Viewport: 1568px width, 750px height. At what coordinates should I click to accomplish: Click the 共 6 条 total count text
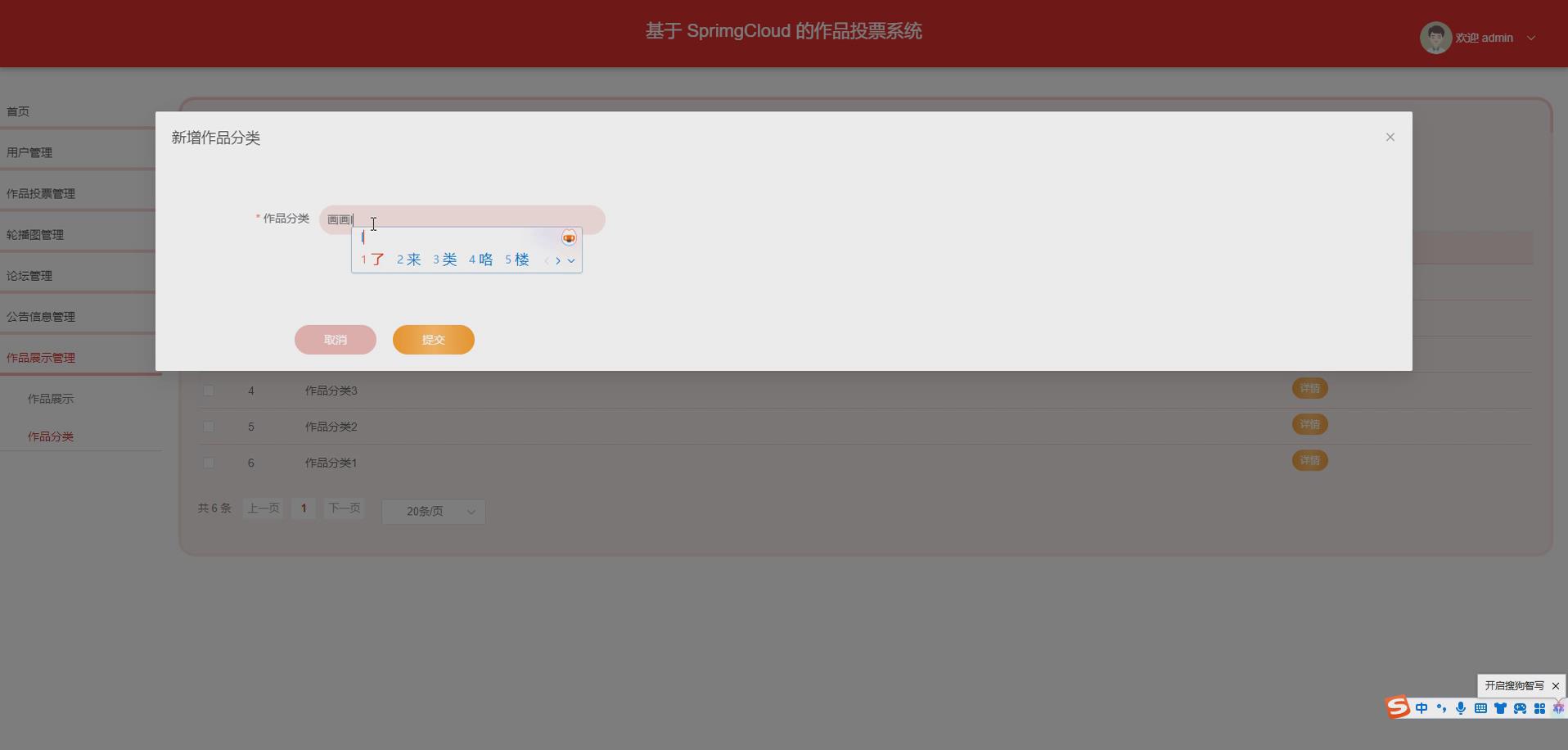214,508
